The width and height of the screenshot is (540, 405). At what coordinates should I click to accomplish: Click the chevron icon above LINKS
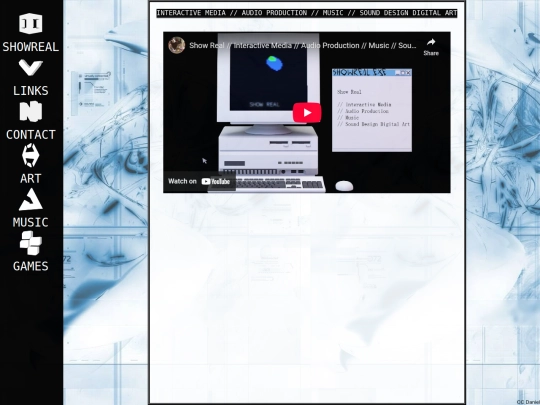(x=31, y=67)
